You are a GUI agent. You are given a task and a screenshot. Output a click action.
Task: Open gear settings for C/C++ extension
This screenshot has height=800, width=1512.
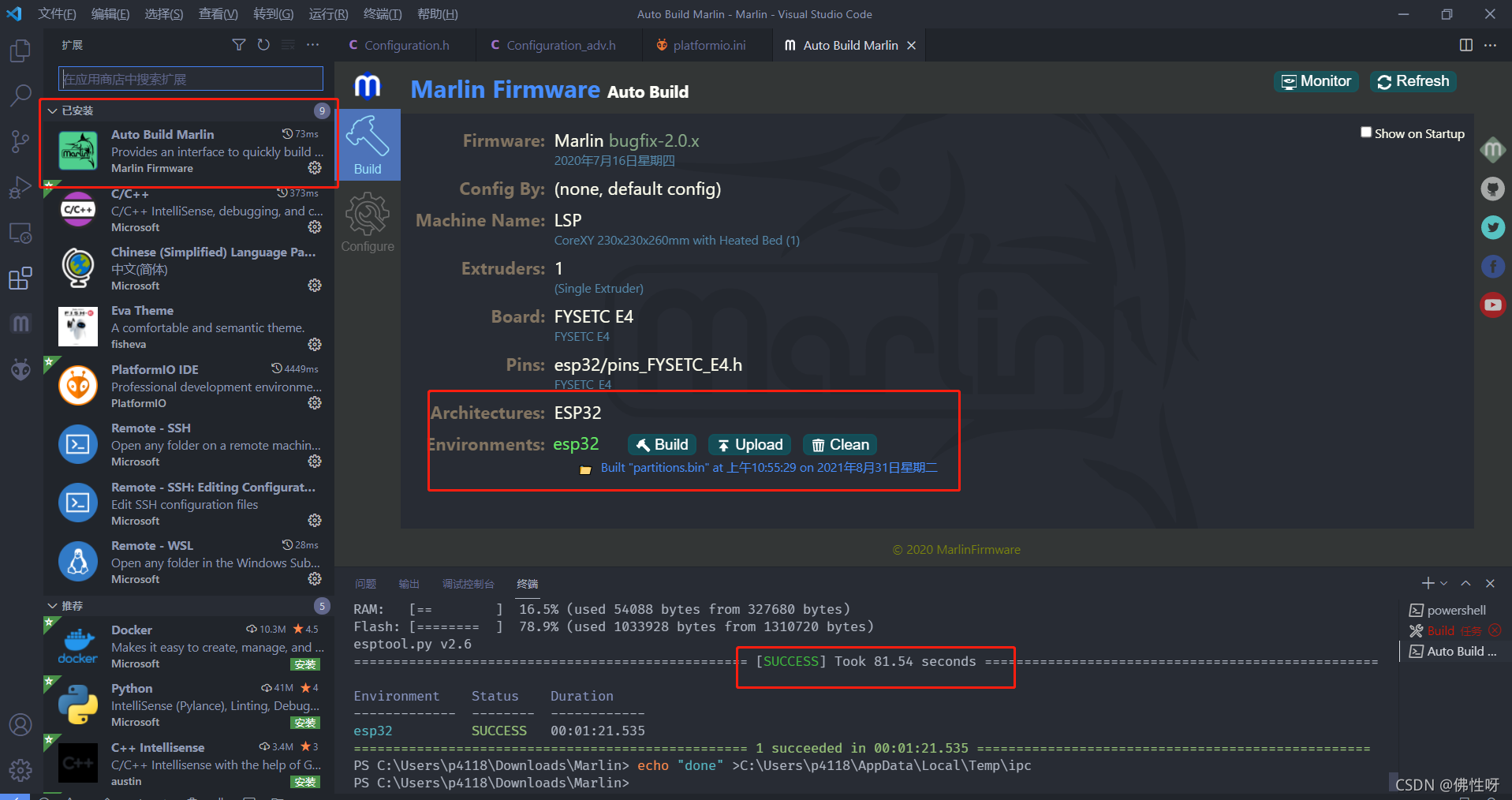315,227
